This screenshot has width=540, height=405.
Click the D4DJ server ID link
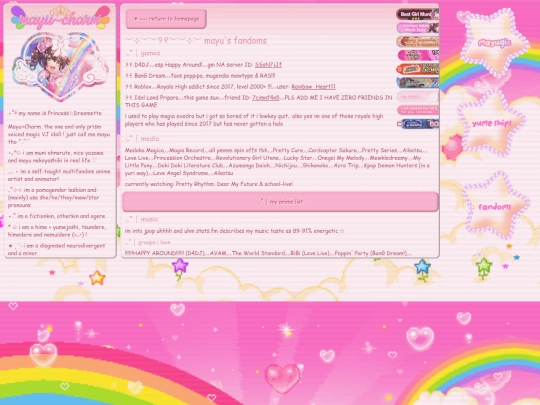pos(268,65)
